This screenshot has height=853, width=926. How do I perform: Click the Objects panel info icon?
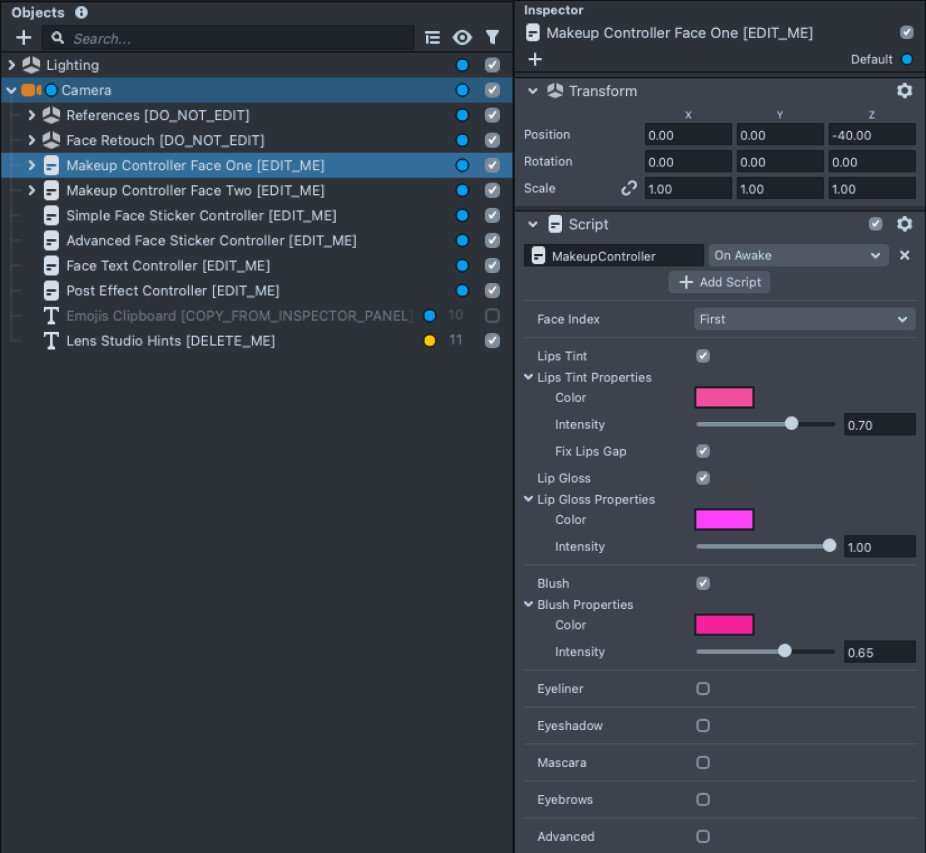coord(81,13)
